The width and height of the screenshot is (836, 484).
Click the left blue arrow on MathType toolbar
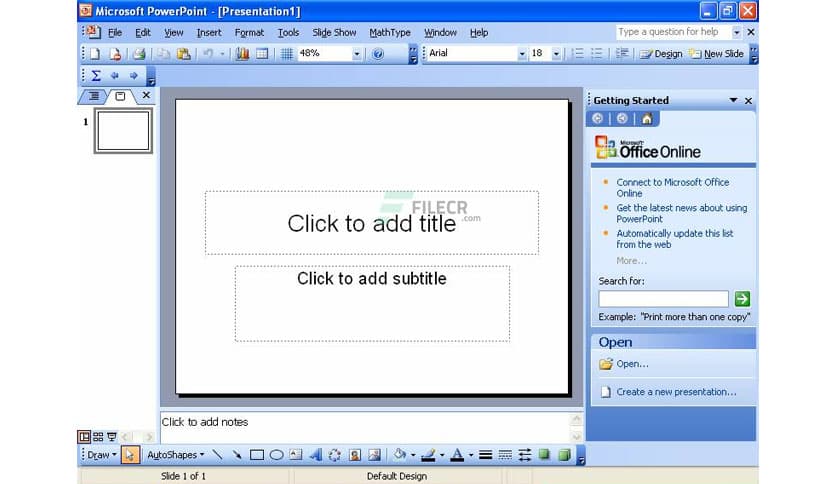point(115,76)
